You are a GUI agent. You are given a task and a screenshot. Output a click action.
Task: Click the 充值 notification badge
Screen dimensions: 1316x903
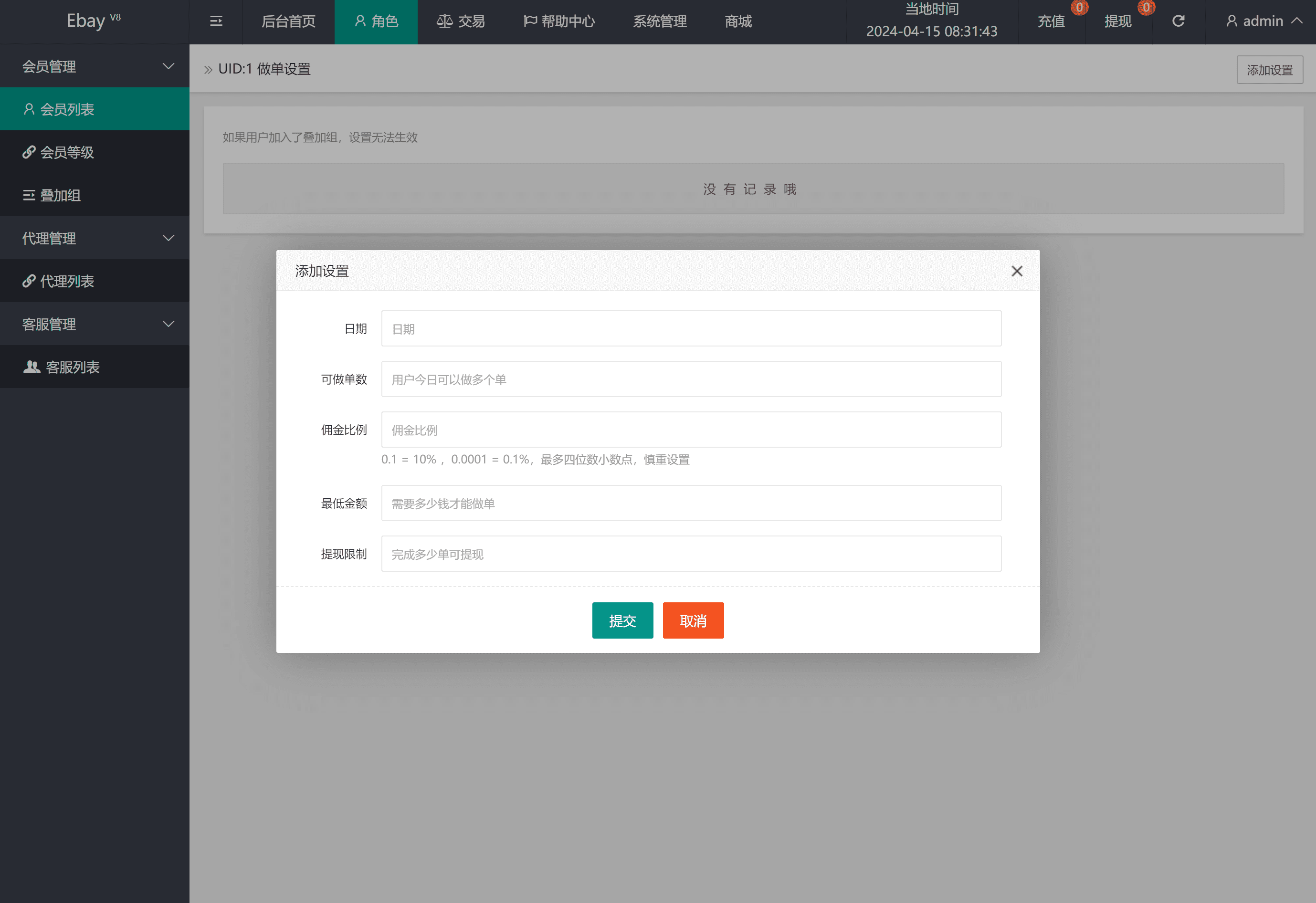pos(1079,8)
